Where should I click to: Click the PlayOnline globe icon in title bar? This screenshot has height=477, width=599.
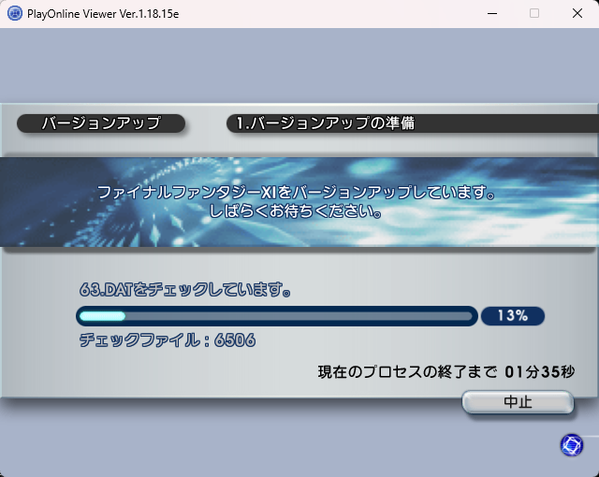pyautogui.click(x=15, y=14)
